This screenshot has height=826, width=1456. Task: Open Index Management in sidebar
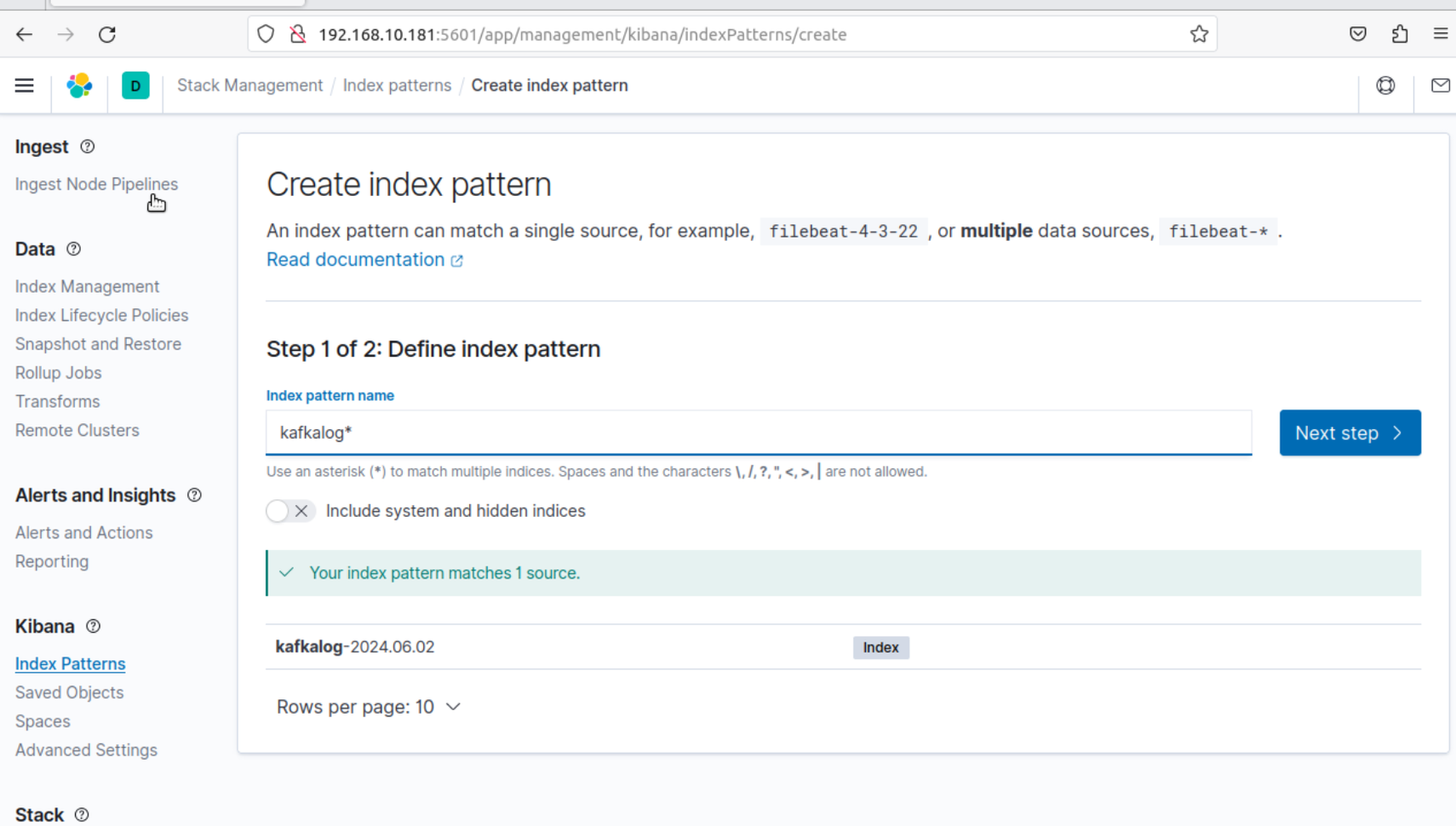(x=87, y=286)
